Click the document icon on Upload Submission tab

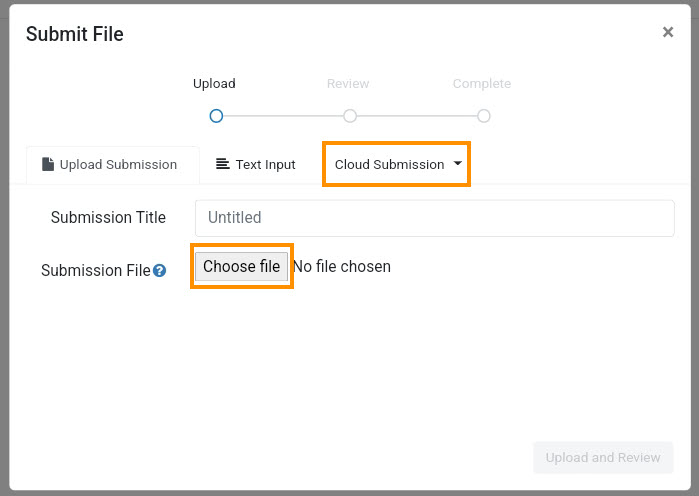[x=48, y=164]
